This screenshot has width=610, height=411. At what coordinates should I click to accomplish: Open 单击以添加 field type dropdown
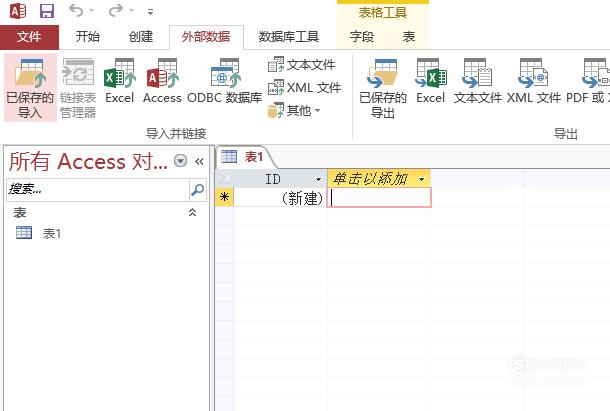coord(421,179)
